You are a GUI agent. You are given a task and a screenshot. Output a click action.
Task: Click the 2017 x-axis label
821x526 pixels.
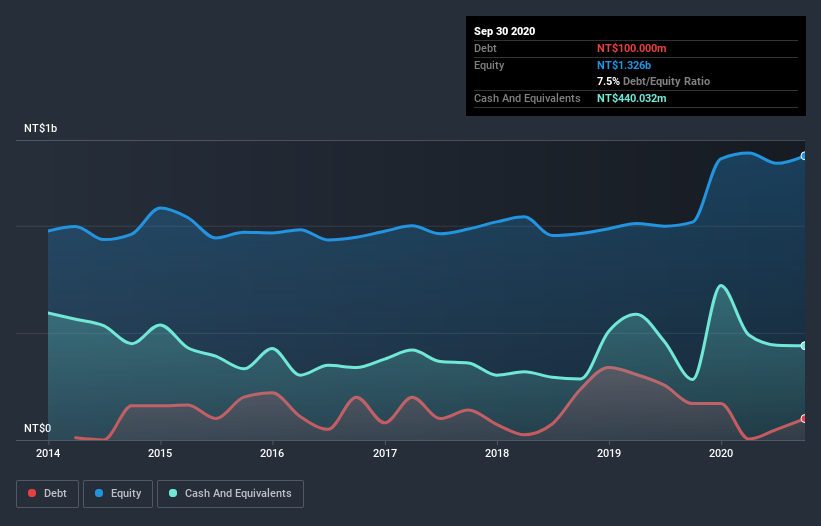(385, 453)
